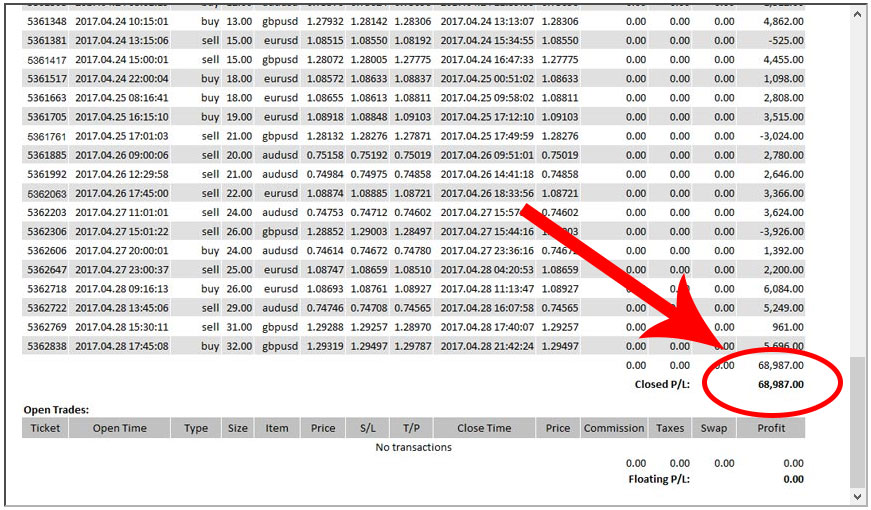Click T/P column header
This screenshot has width=871, height=510.
[411, 428]
